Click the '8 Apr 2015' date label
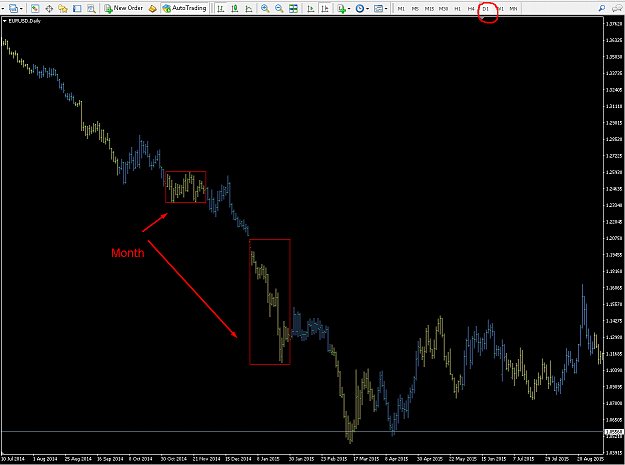The image size is (625, 465). pos(396,459)
